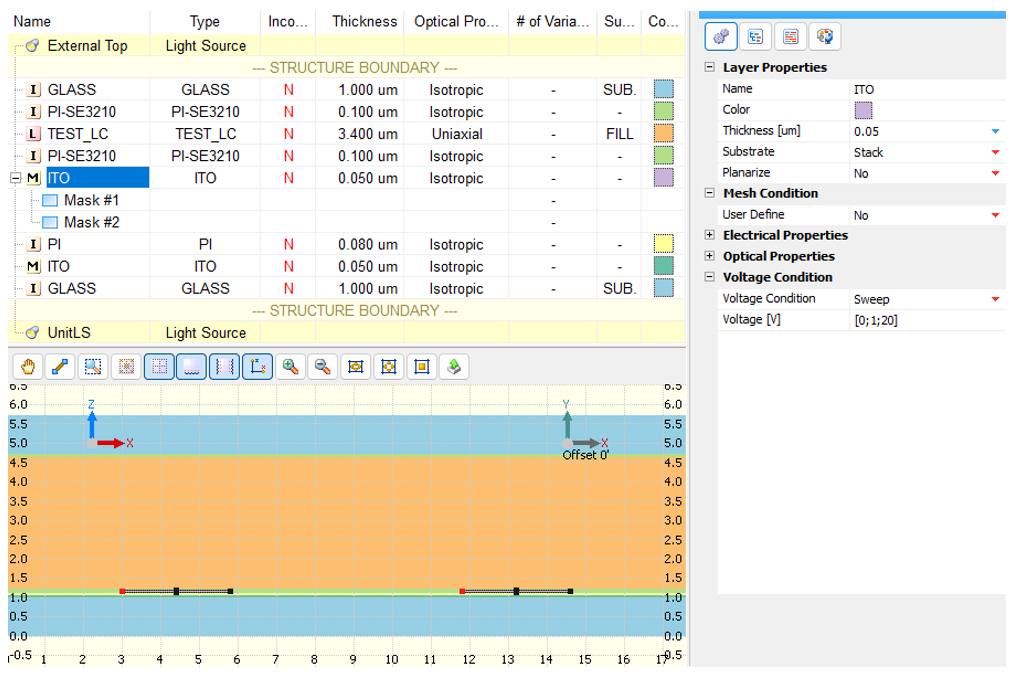Toggle the axis origin marker button
The image size is (1016, 675).
coord(257,367)
